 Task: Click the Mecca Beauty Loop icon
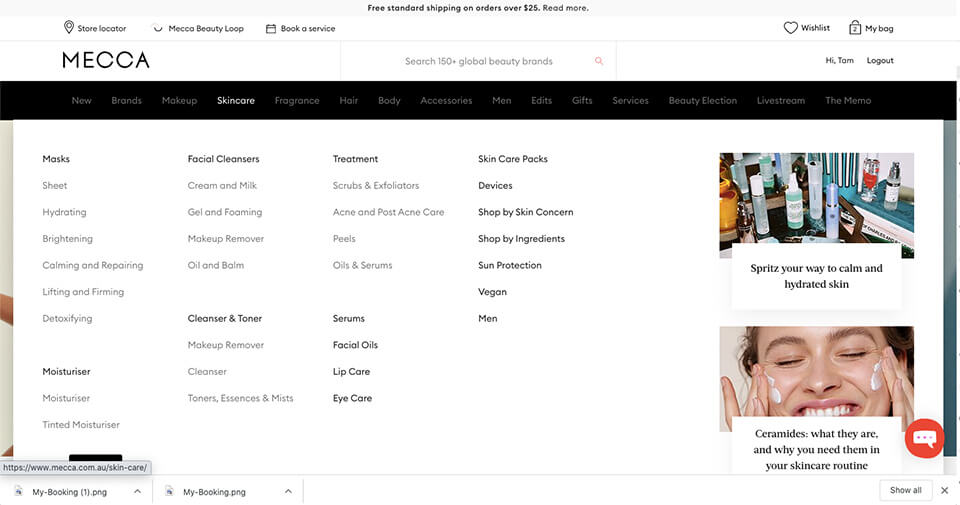[158, 28]
